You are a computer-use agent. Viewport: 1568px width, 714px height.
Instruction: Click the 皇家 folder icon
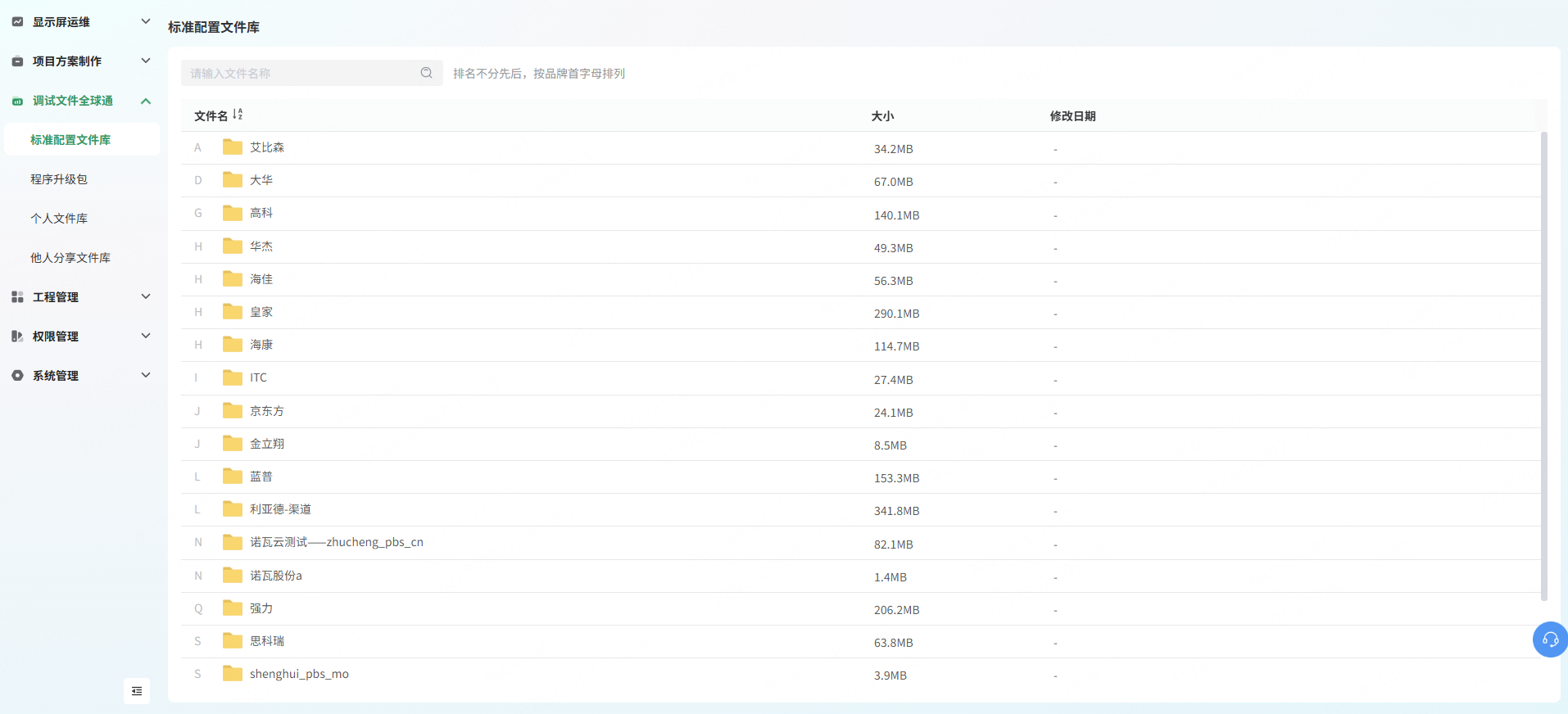(x=233, y=312)
